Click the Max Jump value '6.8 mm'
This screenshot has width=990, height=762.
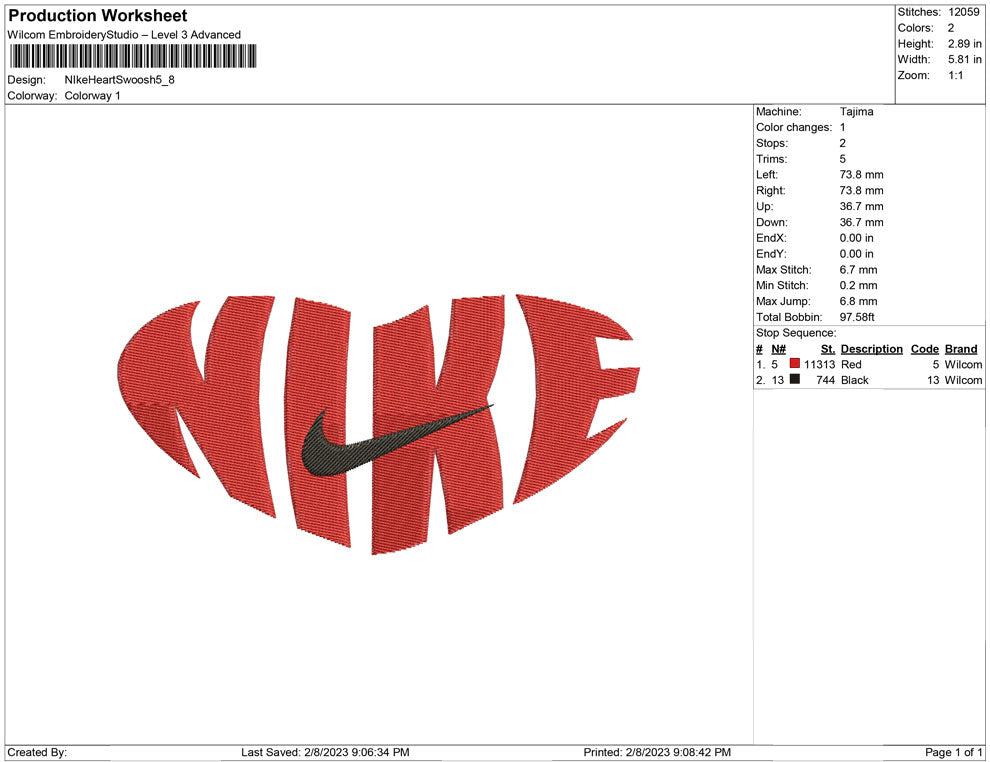[x=858, y=301]
